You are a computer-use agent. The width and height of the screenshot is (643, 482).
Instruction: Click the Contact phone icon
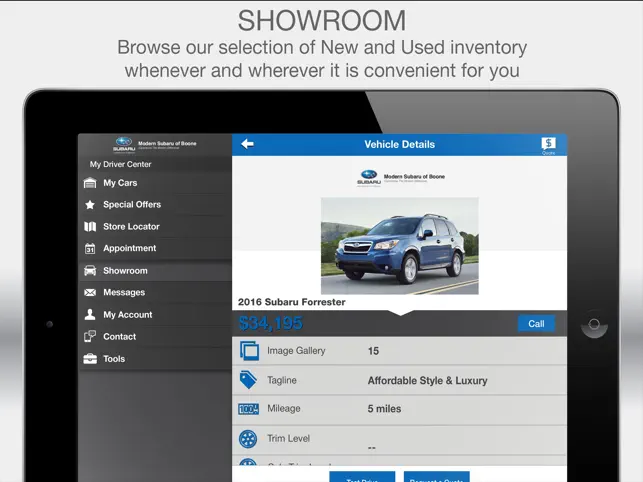coord(90,336)
